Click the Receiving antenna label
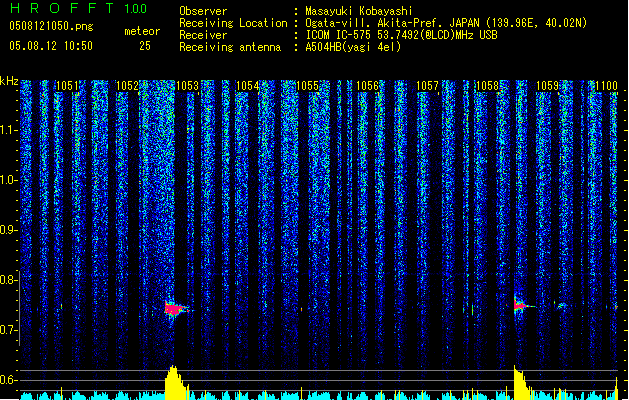The image size is (629, 400). pos(230,47)
